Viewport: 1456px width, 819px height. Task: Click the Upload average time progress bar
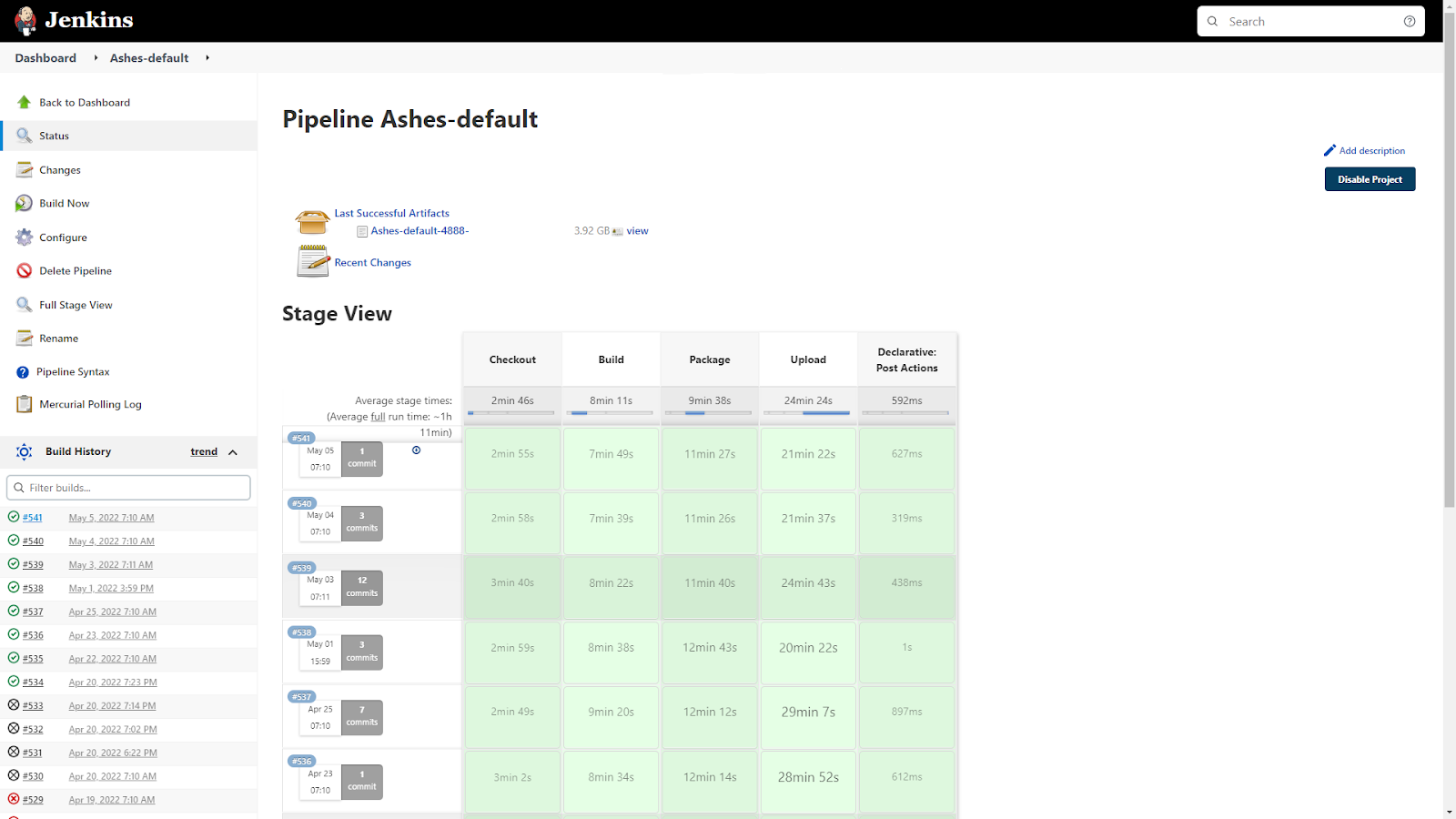pos(808,413)
